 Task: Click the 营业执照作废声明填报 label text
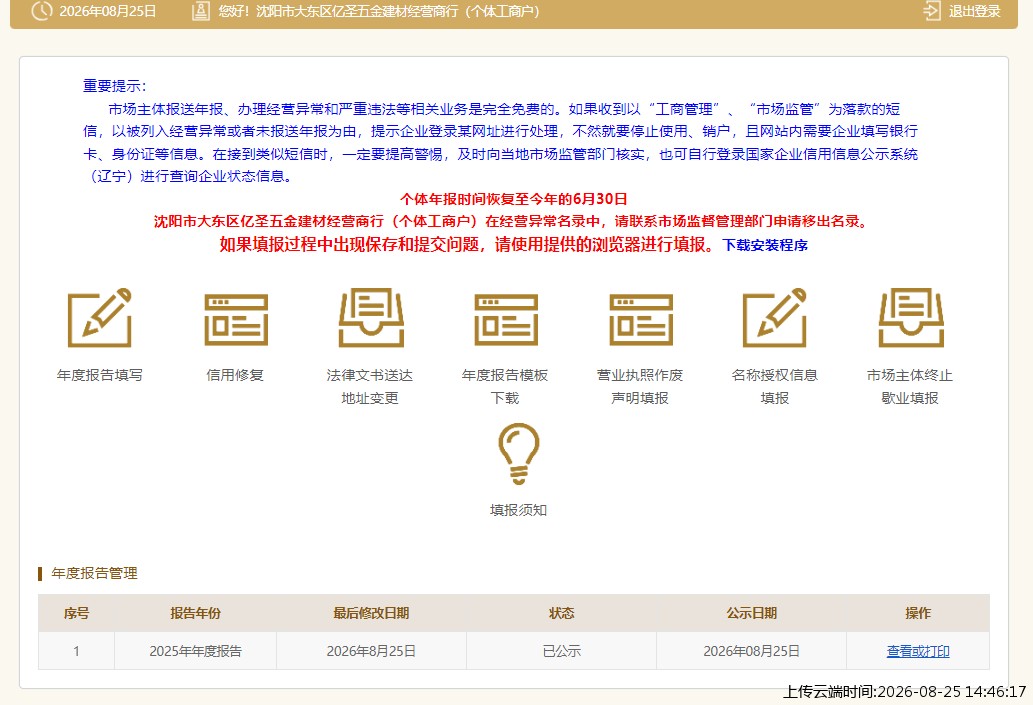(x=640, y=387)
